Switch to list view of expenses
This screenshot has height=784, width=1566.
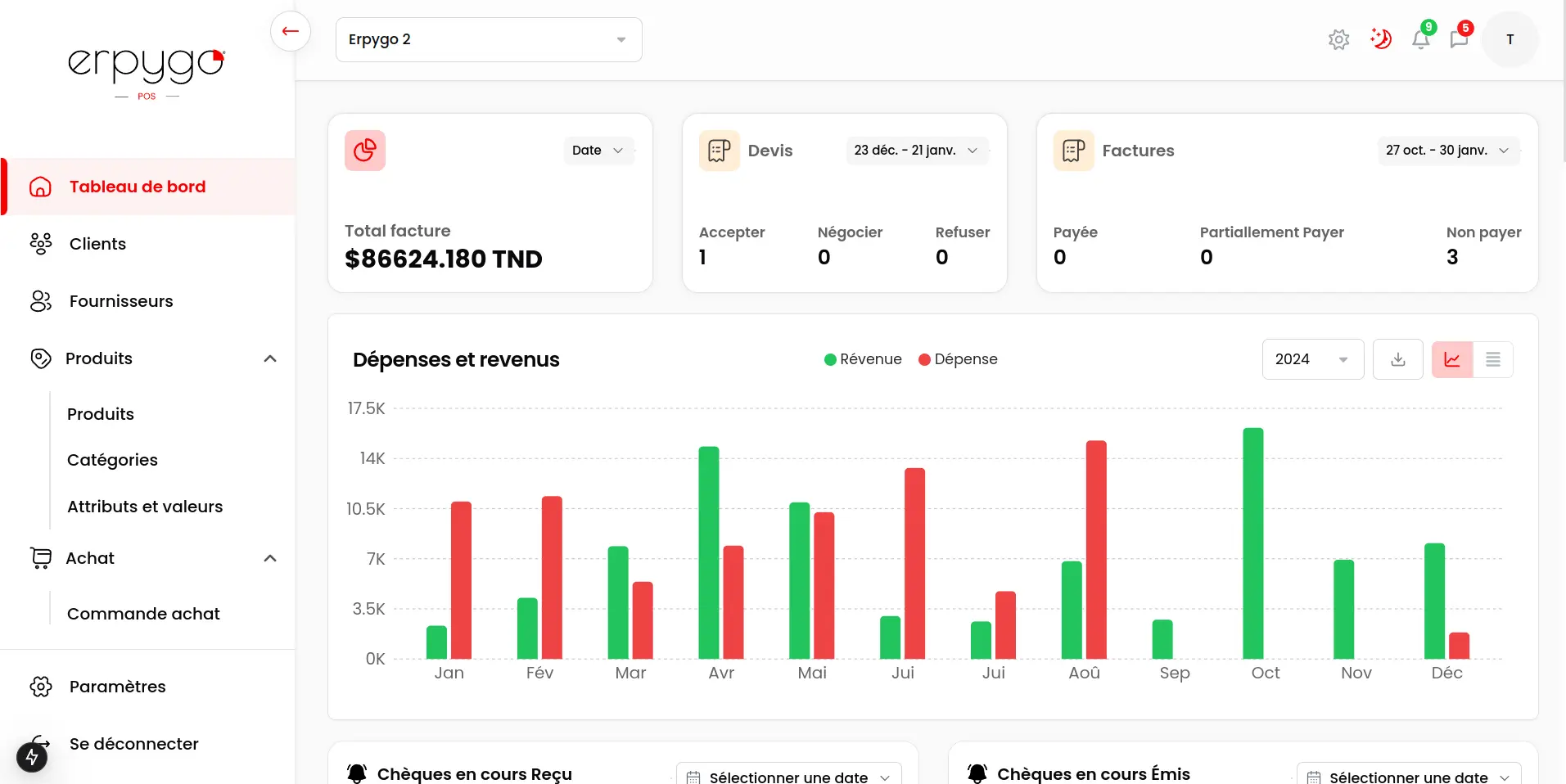click(1492, 359)
